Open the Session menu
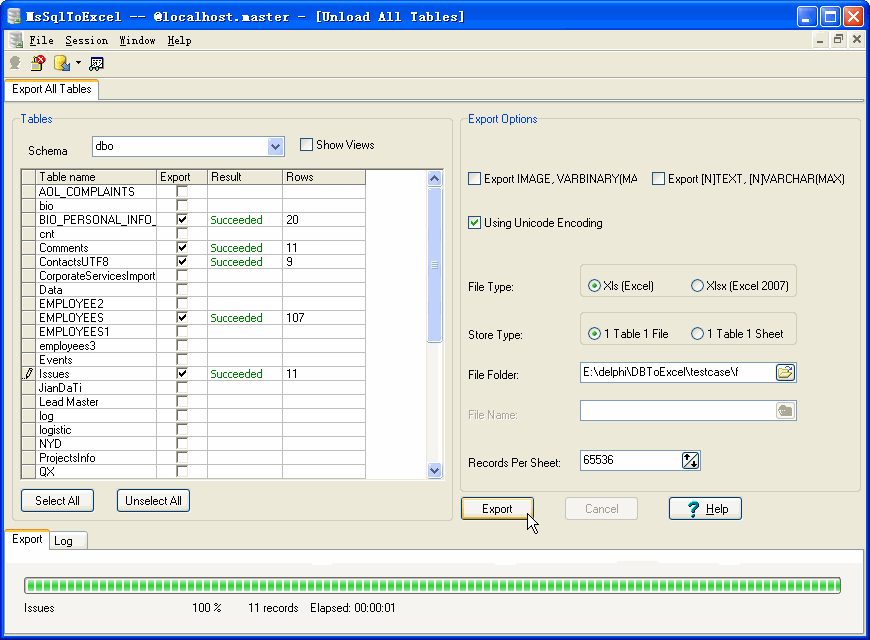The image size is (870, 640). (86, 40)
